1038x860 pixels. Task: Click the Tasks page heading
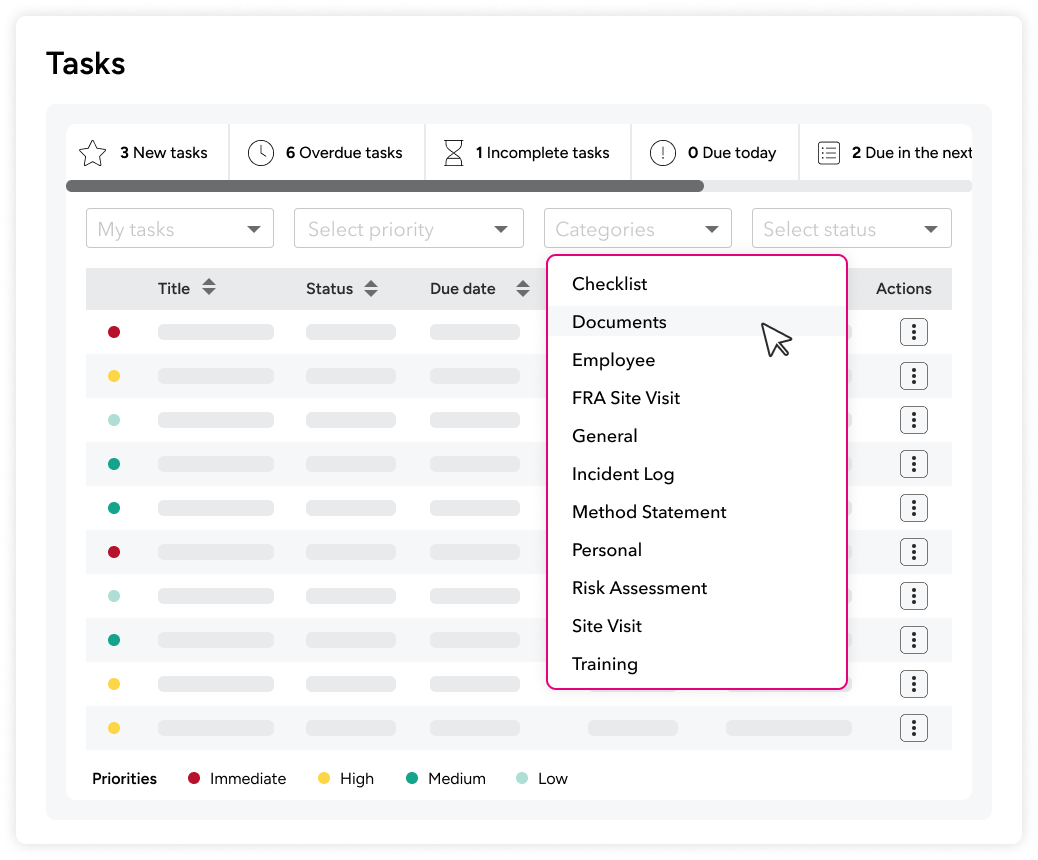85,64
